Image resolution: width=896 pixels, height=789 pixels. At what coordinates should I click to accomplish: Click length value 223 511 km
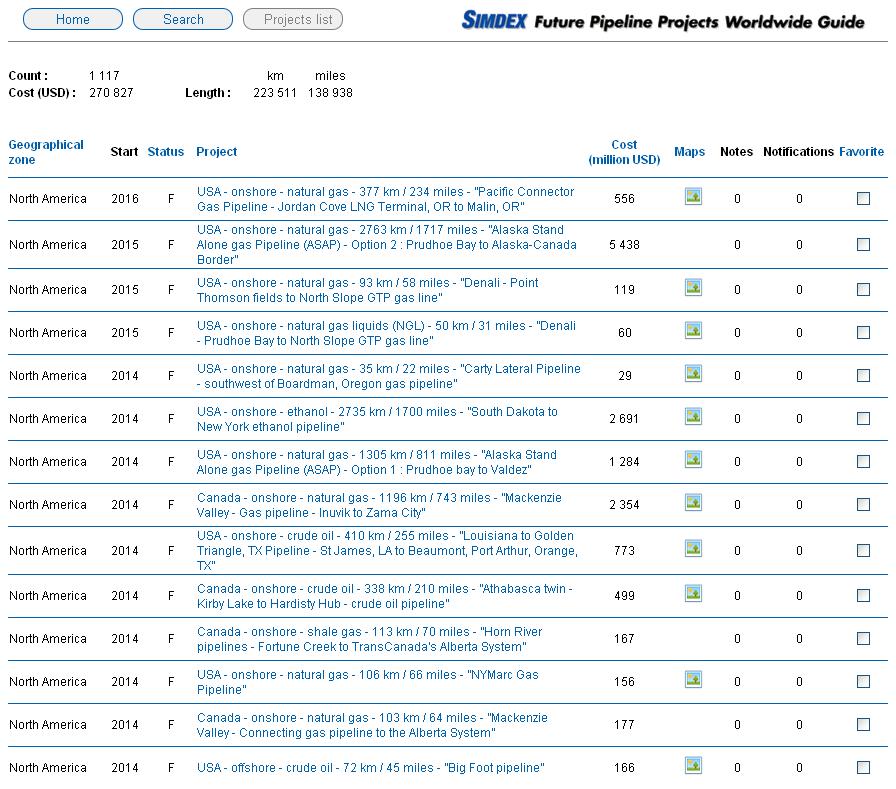[x=275, y=93]
